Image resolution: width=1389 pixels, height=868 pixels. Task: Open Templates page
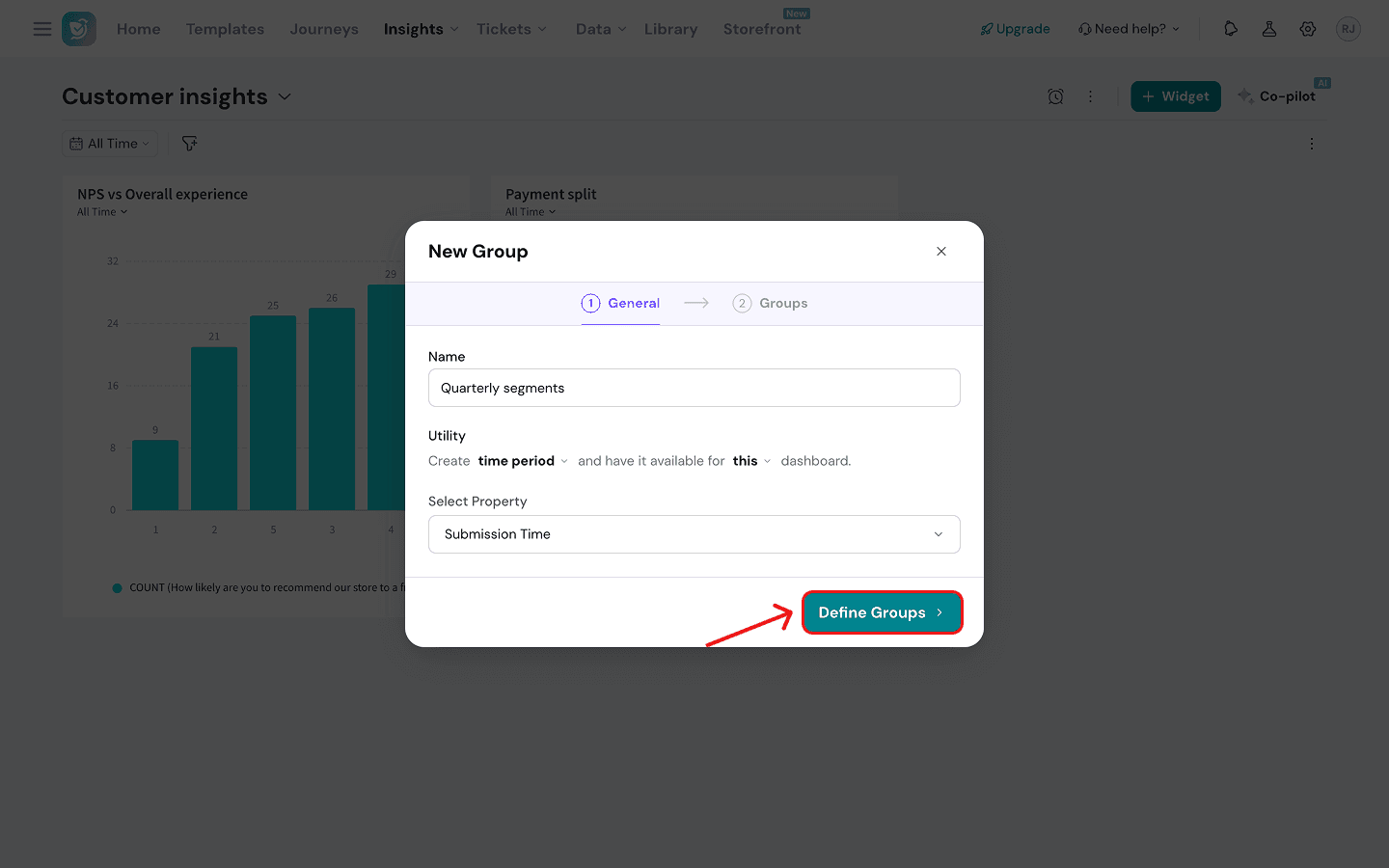coord(225,29)
